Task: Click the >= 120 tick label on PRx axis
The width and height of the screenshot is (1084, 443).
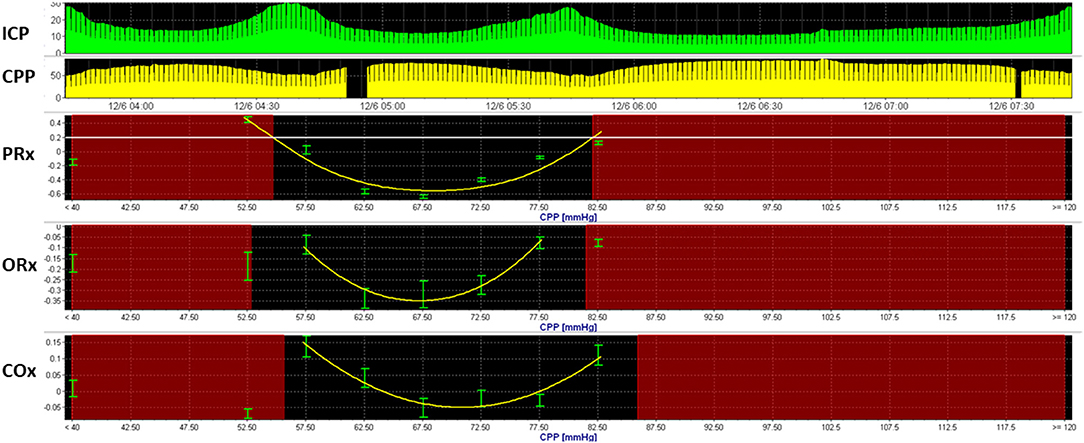Action: click(x=1063, y=207)
